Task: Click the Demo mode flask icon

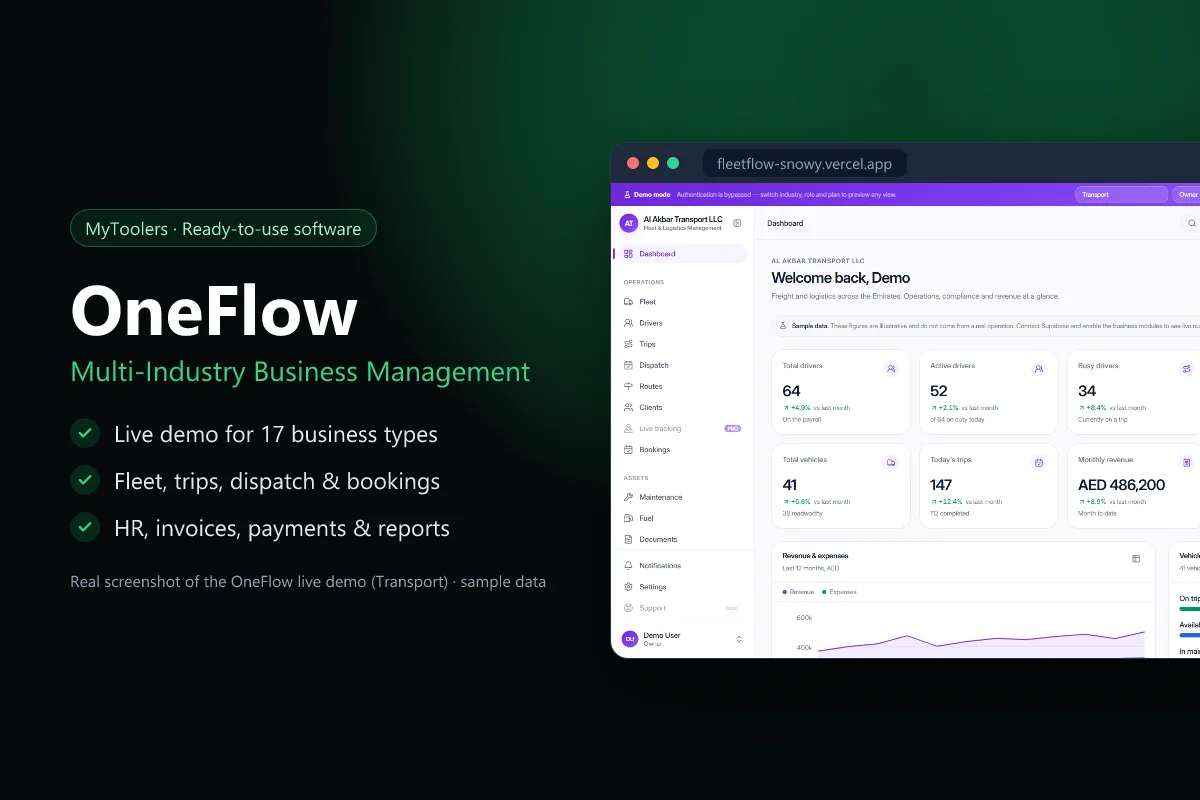Action: [627, 195]
